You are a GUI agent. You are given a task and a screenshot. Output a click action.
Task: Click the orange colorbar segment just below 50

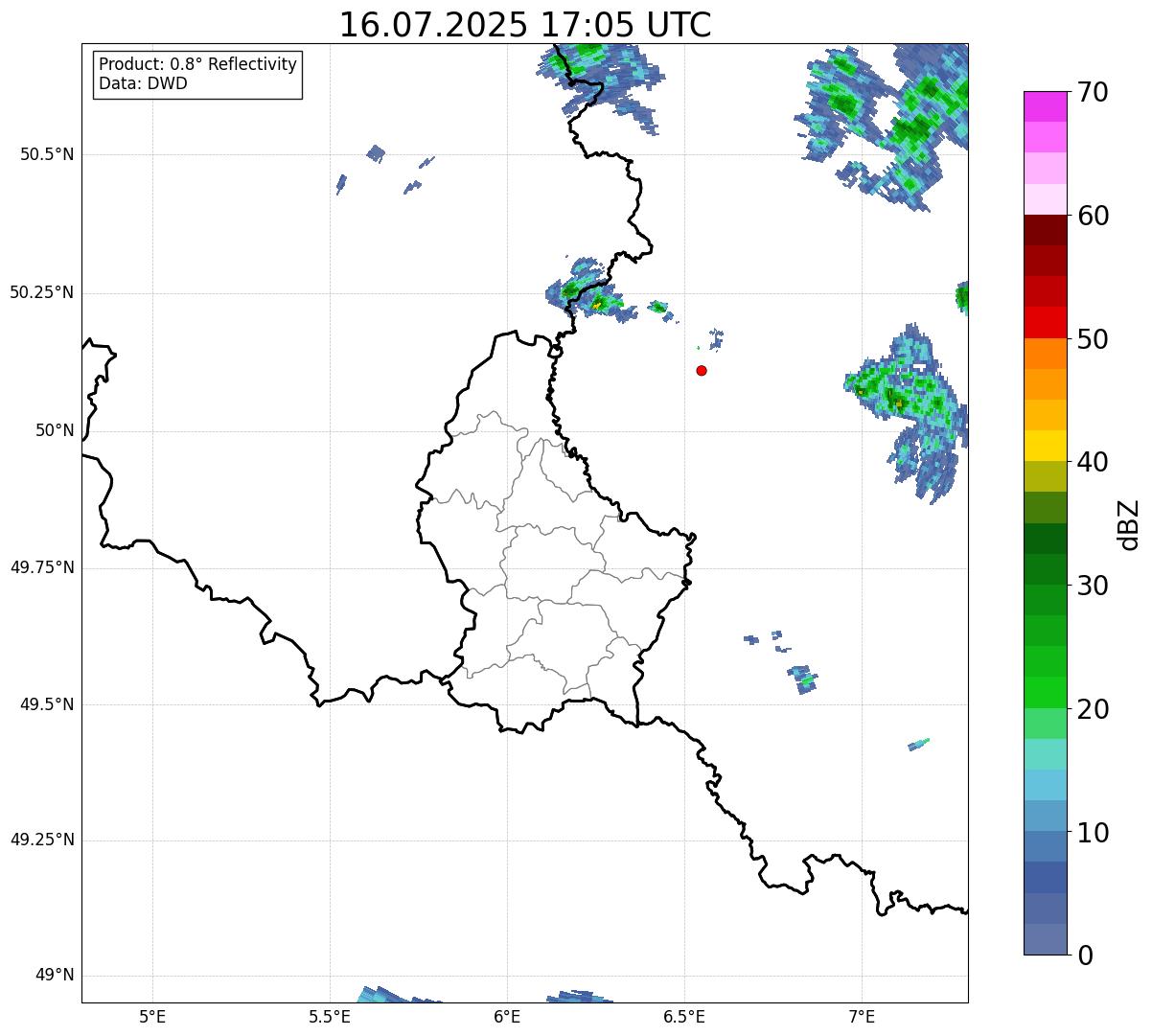click(x=1046, y=354)
